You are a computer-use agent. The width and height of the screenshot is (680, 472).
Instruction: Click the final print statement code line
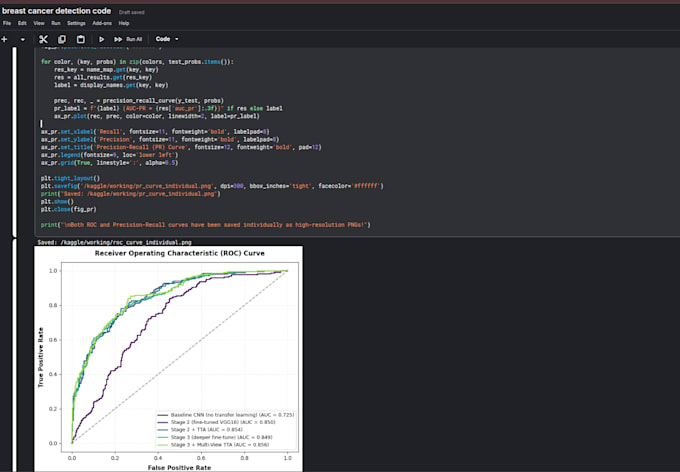(x=206, y=225)
